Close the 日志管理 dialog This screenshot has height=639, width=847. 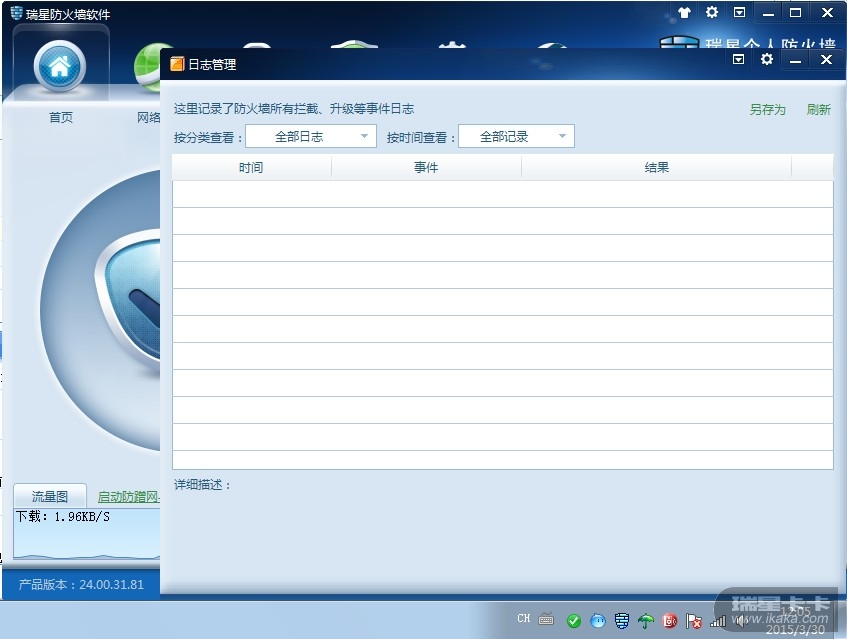[826, 59]
